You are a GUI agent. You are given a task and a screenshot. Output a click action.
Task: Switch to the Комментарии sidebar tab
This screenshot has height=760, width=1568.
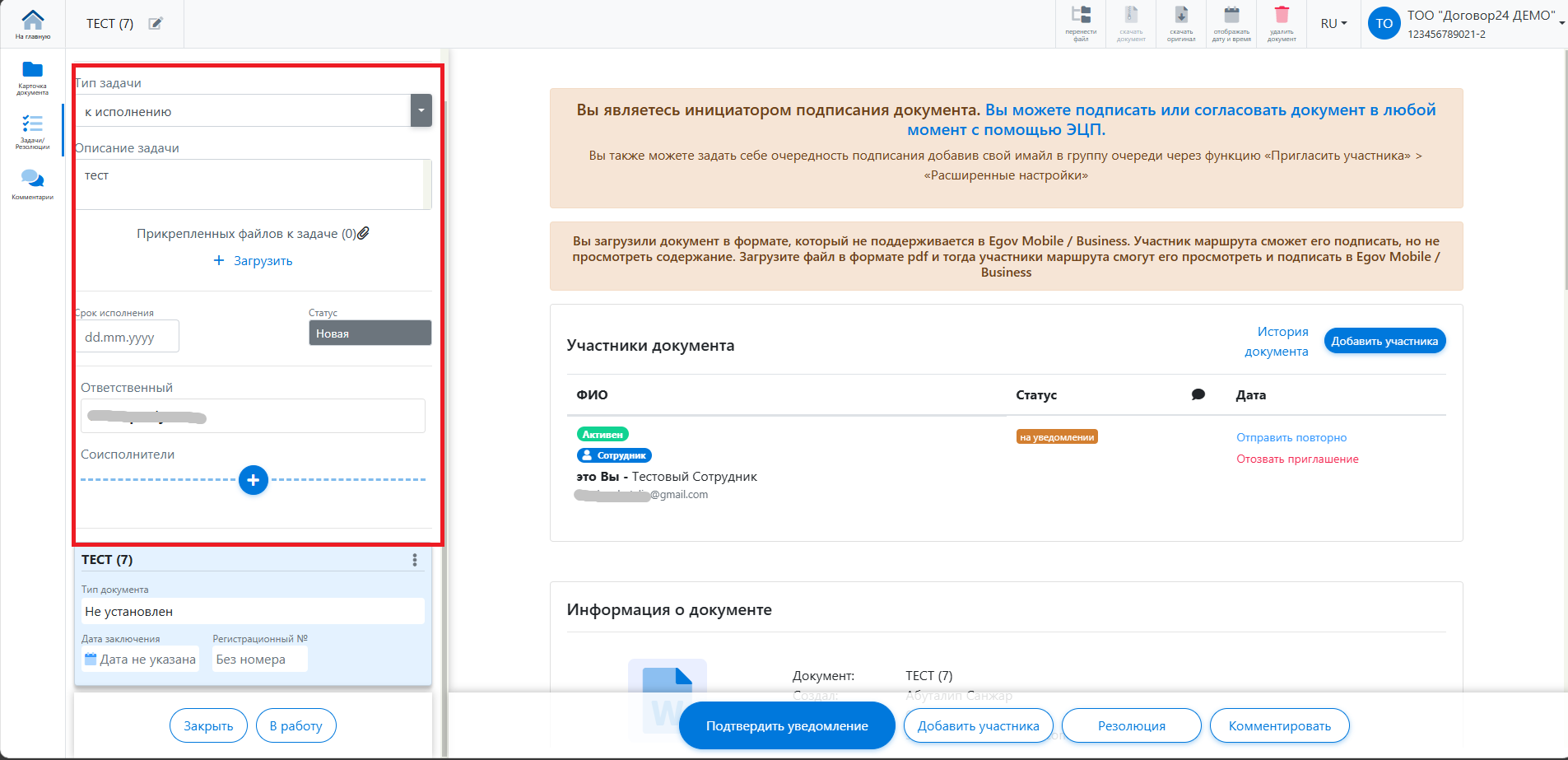tap(32, 184)
